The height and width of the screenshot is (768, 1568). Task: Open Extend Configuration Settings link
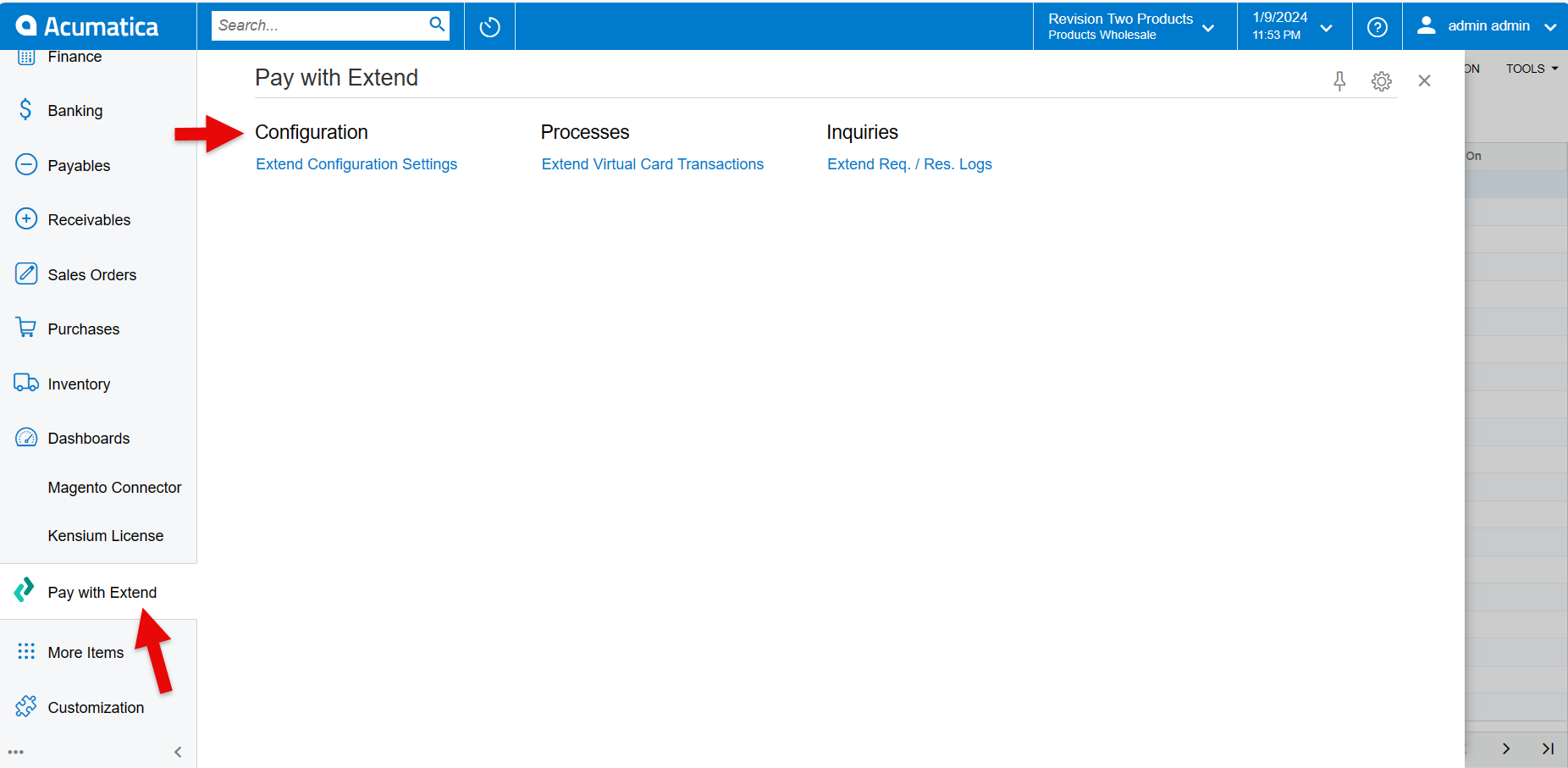point(356,163)
